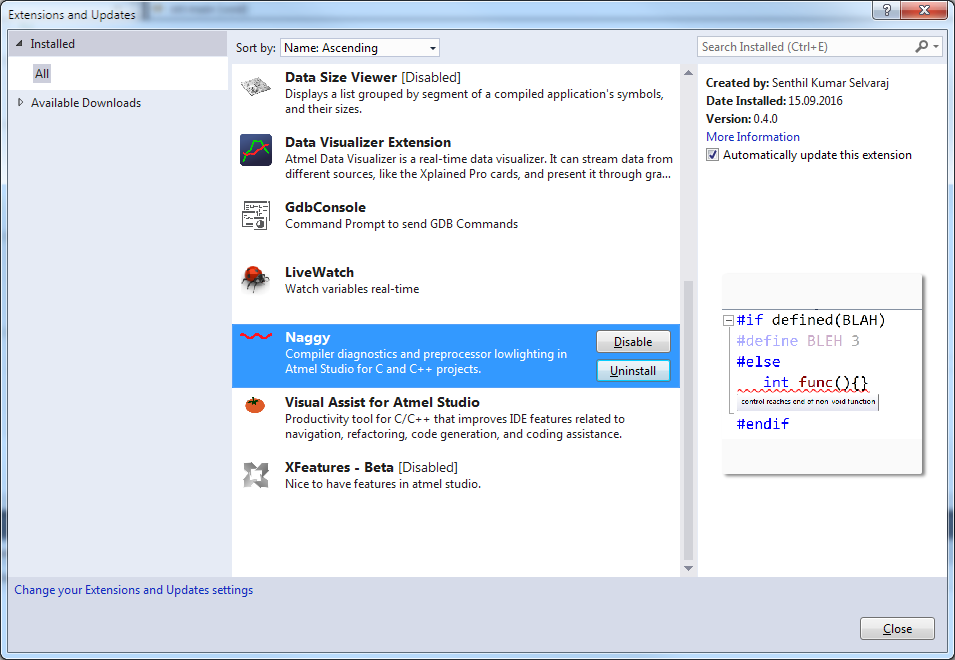The width and height of the screenshot is (955, 660).
Task: Click the GdbConsole extension icon
Action: tap(256, 215)
